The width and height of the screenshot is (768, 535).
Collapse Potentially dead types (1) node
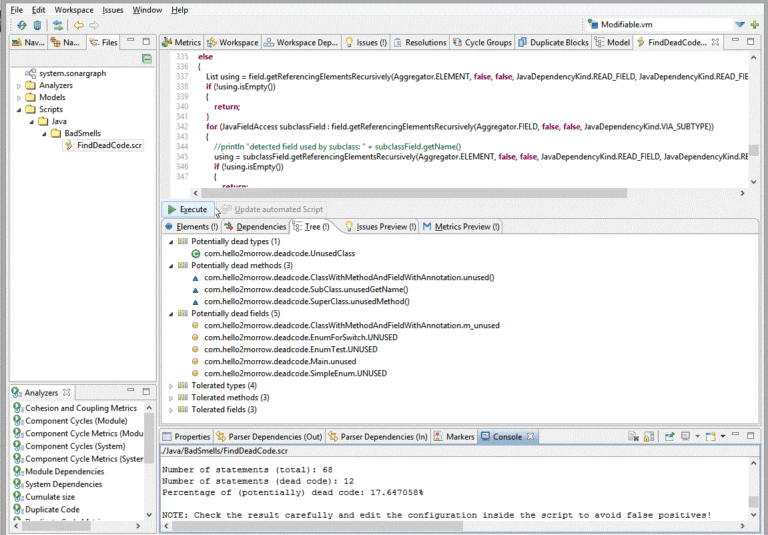[171, 242]
